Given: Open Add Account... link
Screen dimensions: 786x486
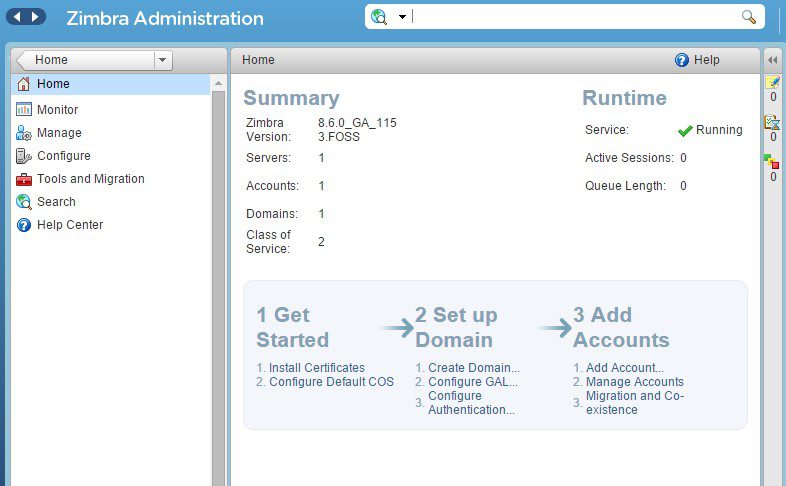Looking at the screenshot, I should pos(625,368).
